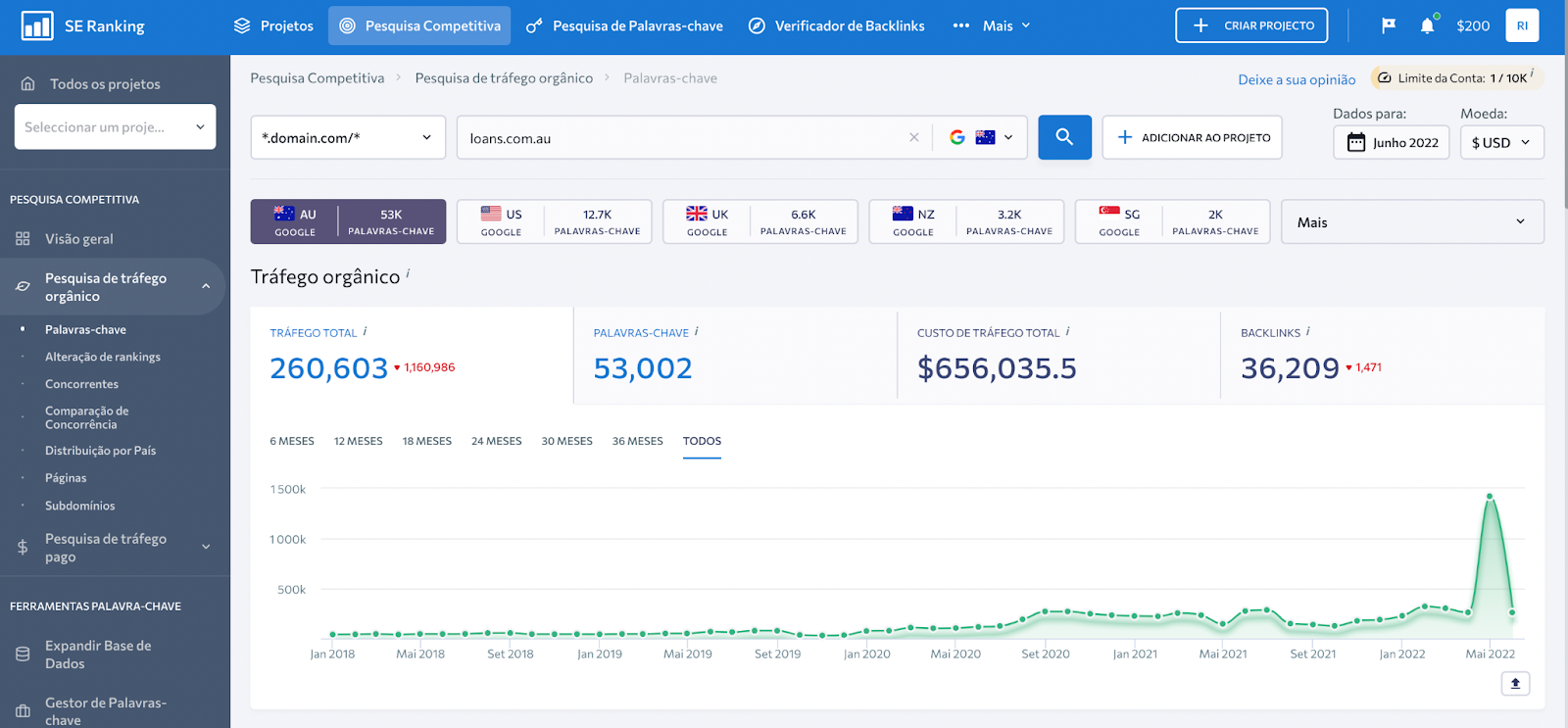Open the Projetos layers icon
Screen dimensions: 1568x728
(242, 25)
